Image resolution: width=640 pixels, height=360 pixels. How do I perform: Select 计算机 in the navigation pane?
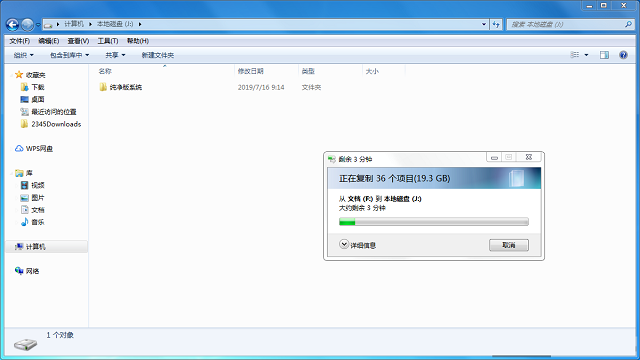(x=36, y=247)
